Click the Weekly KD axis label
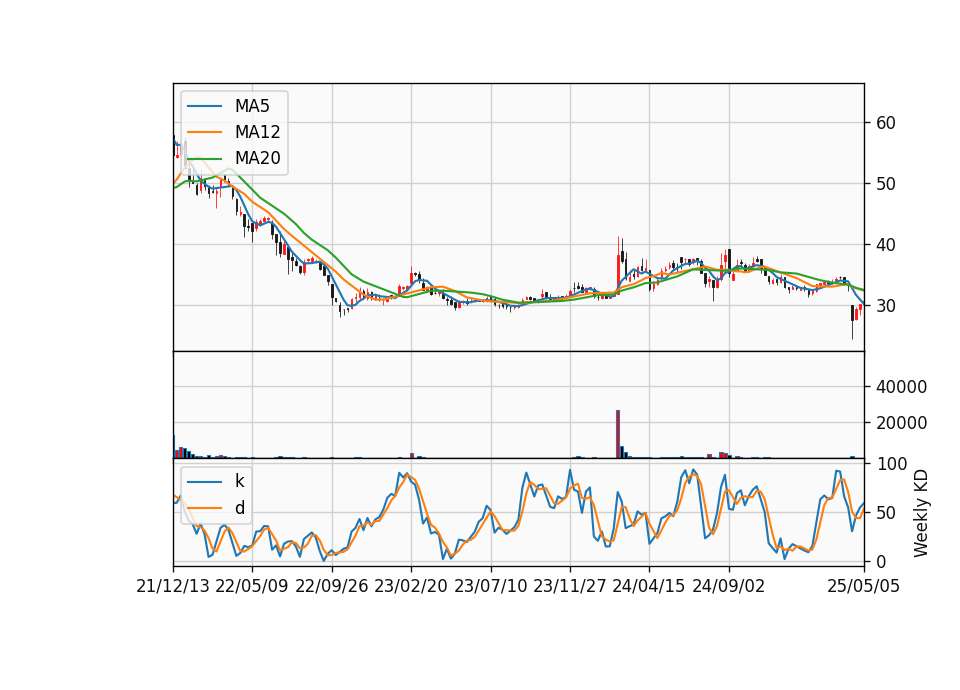Screen dimensions: 960x690 coord(921,513)
